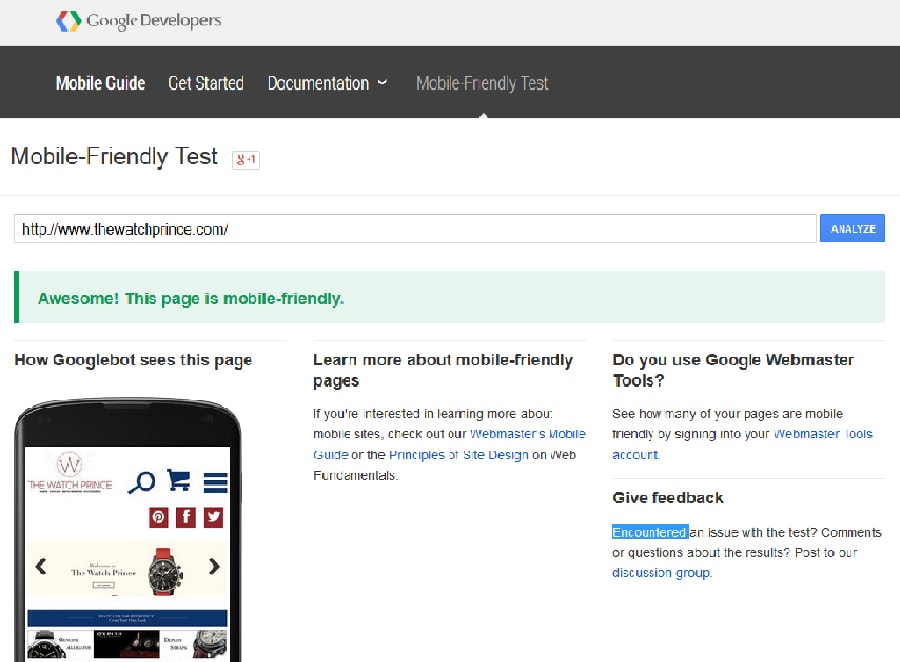Click the Google Developers logo
Screen dimensions: 900x662
pyautogui.click(x=138, y=21)
